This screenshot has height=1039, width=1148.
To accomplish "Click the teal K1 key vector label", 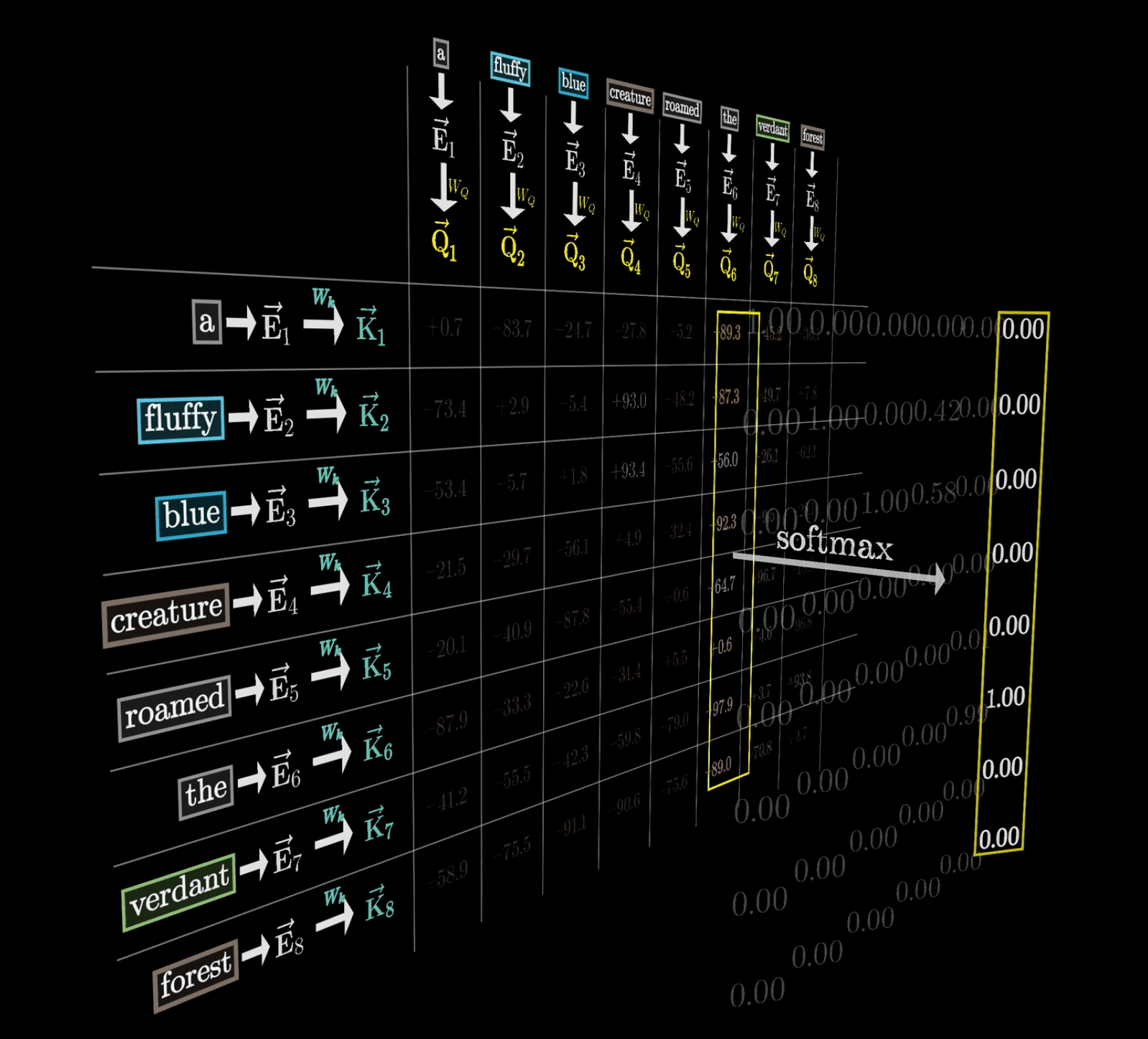I will coord(371,327).
